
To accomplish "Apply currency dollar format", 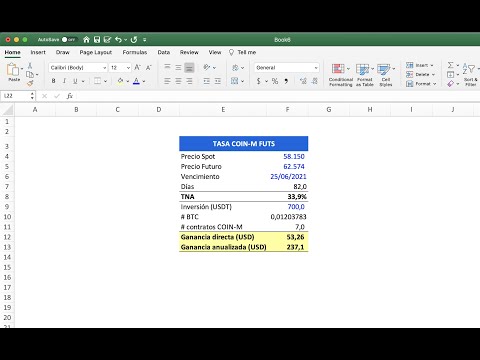I will [259, 81].
